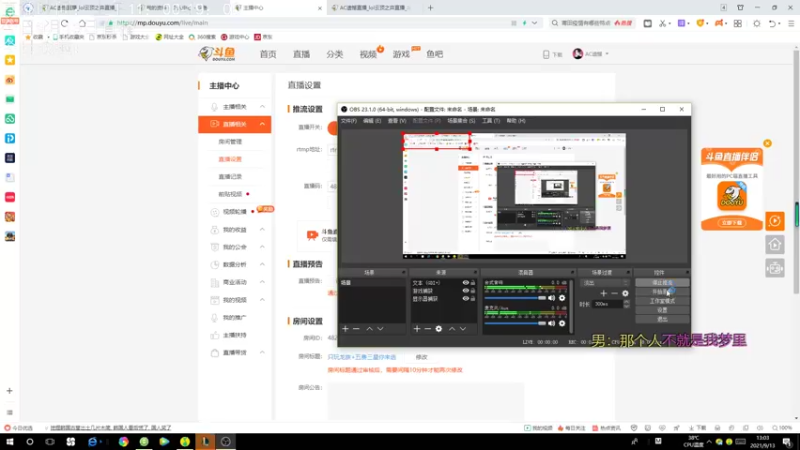This screenshot has width=800, height=450.
Task: Click OBS 工作室模式 studio mode button
Action: point(662,301)
